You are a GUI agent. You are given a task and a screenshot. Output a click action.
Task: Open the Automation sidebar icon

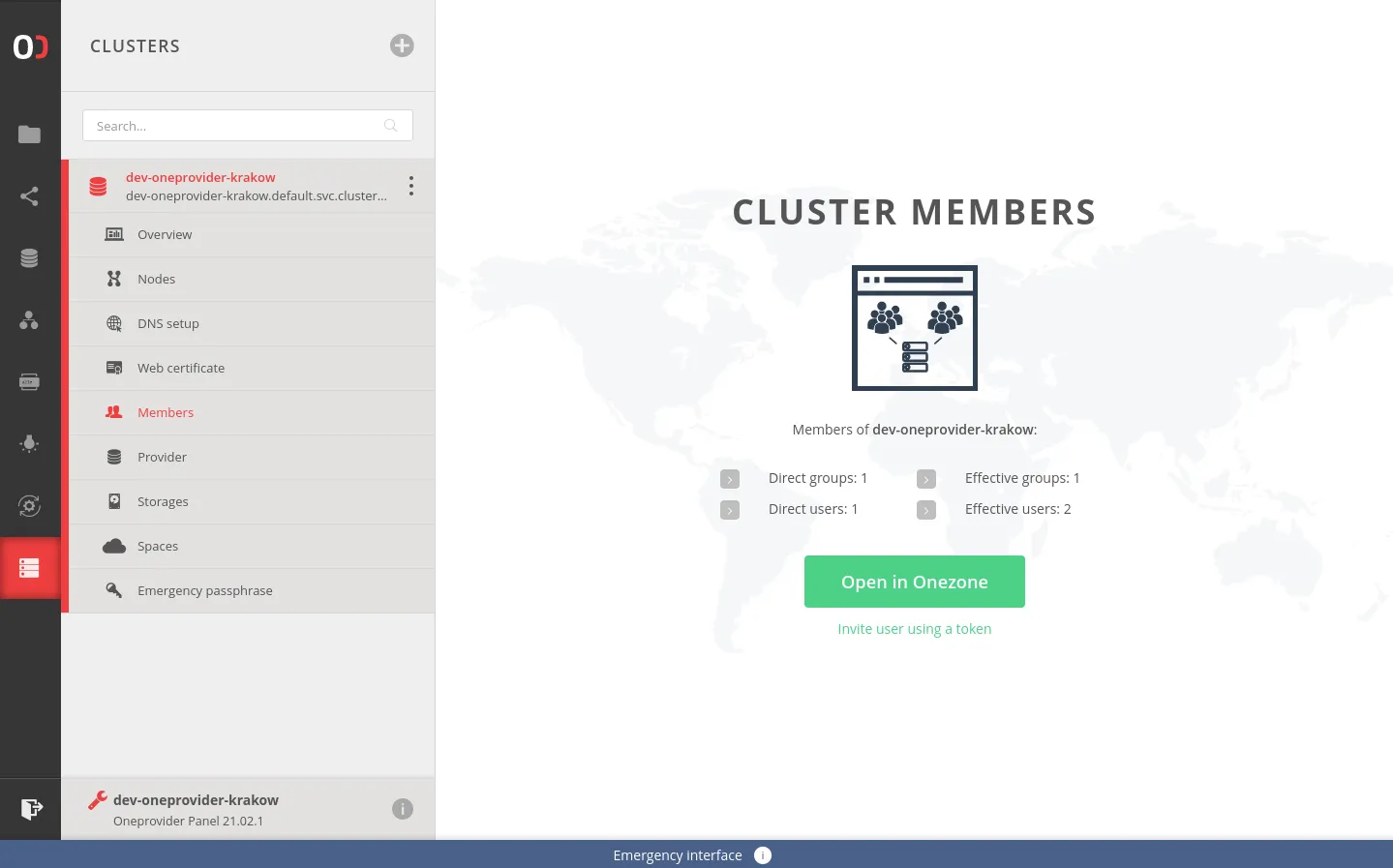click(x=30, y=505)
